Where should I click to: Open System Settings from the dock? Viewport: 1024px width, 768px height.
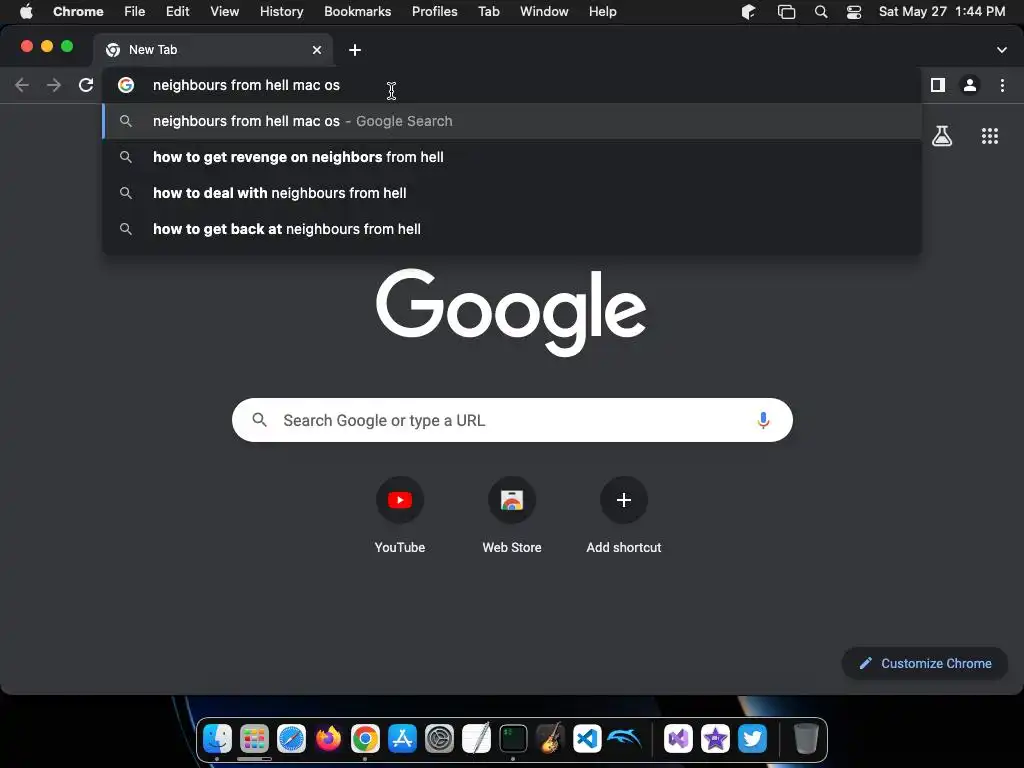click(440, 739)
